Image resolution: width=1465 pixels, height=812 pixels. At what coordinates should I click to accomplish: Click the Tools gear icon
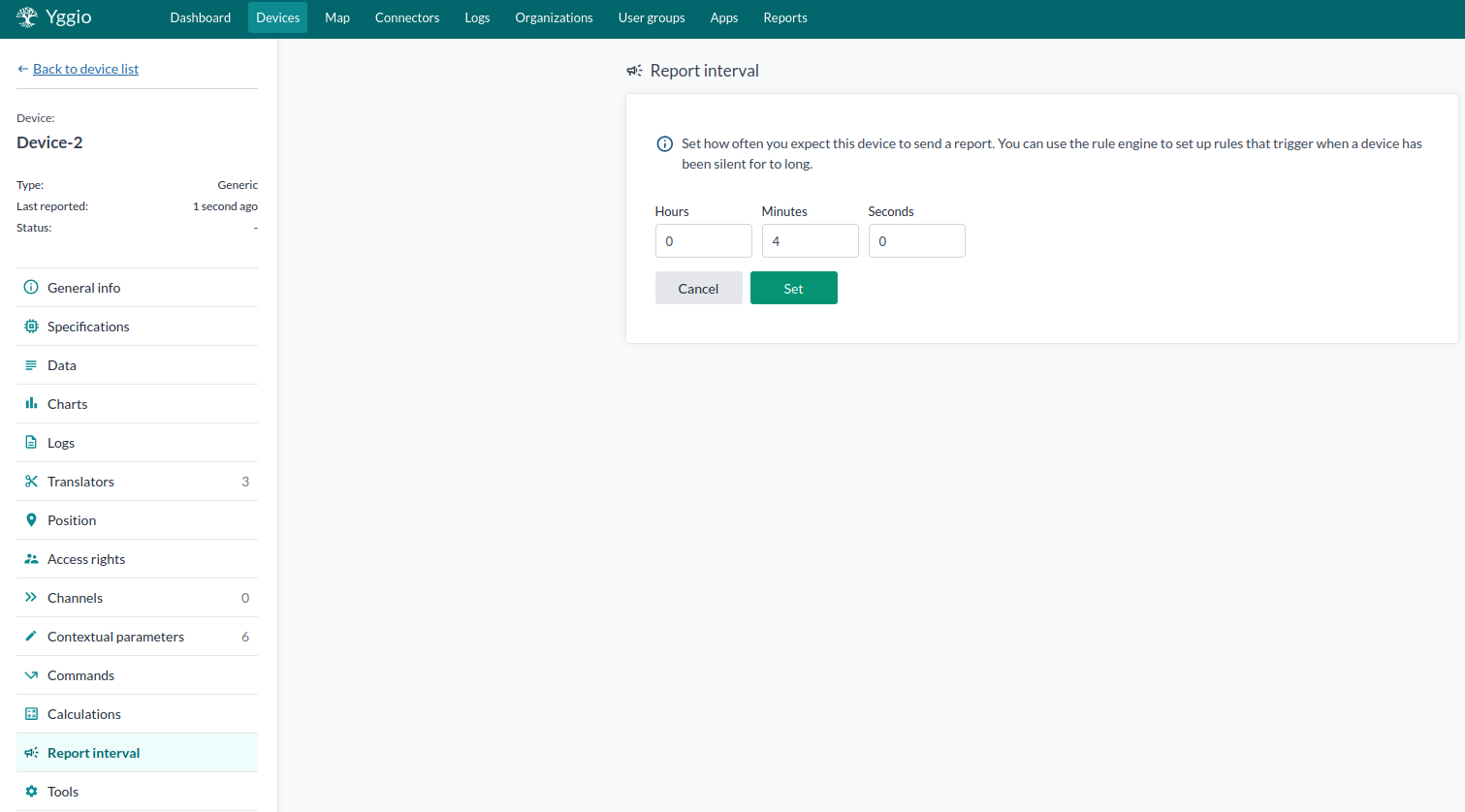(x=31, y=792)
